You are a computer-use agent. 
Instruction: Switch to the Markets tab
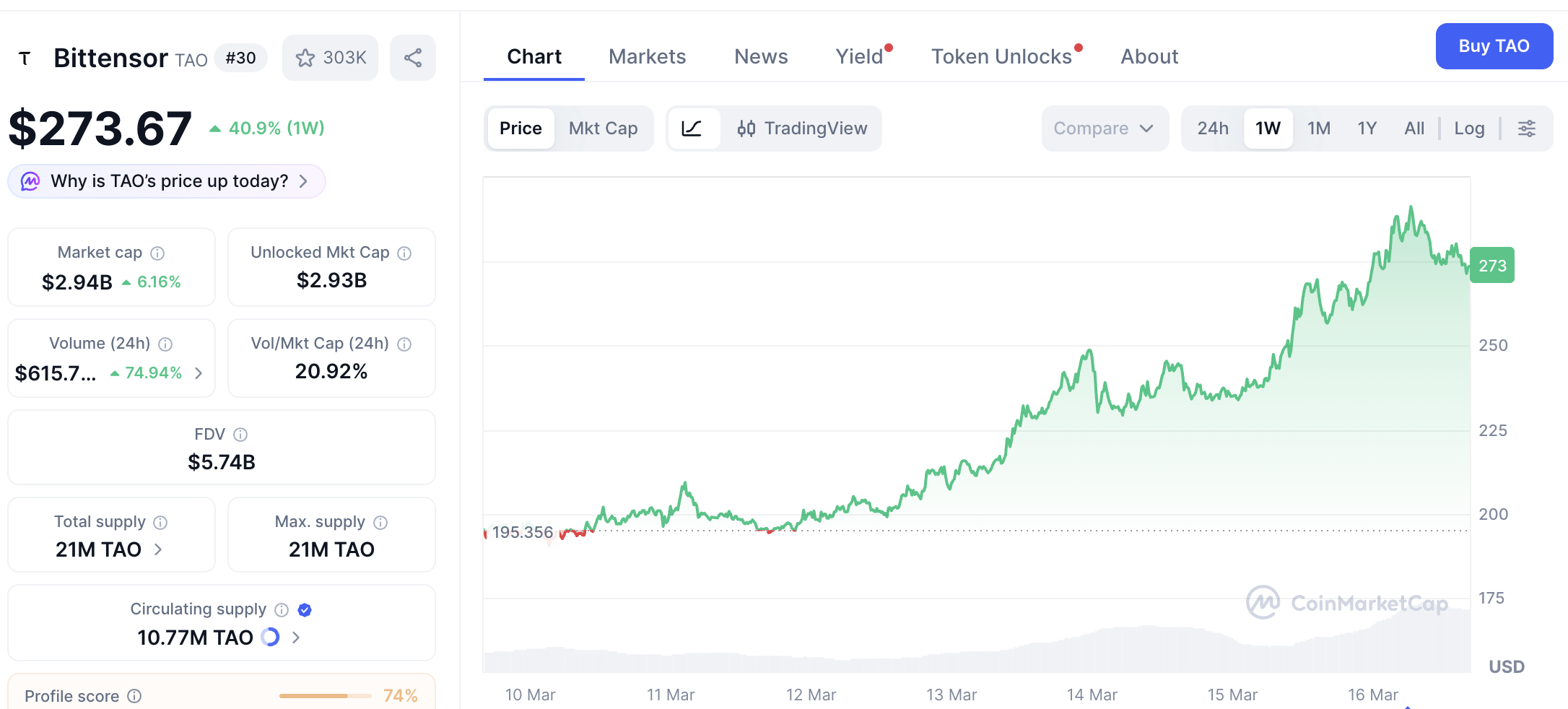click(x=648, y=56)
